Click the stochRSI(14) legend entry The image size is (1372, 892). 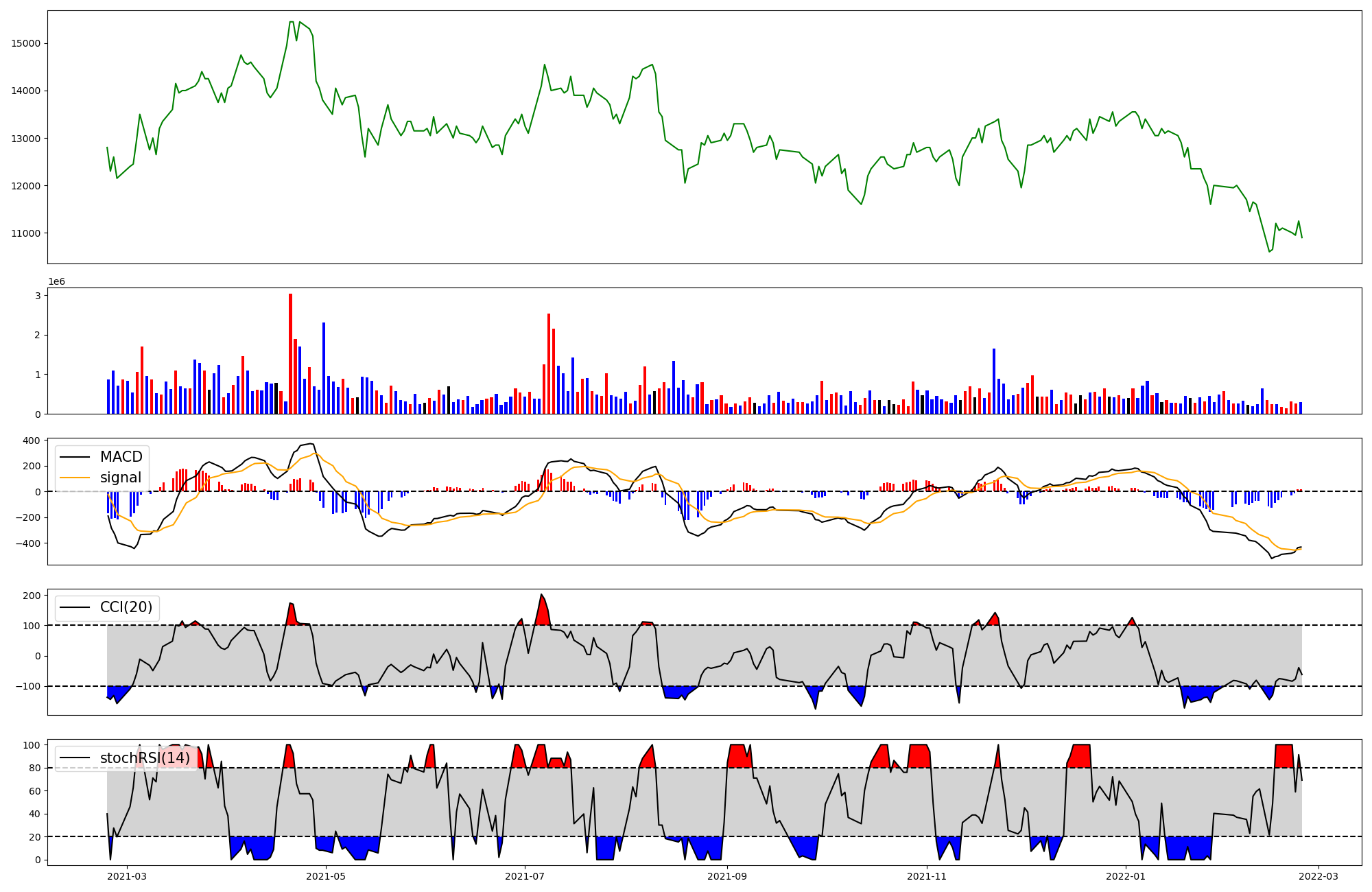tap(145, 758)
